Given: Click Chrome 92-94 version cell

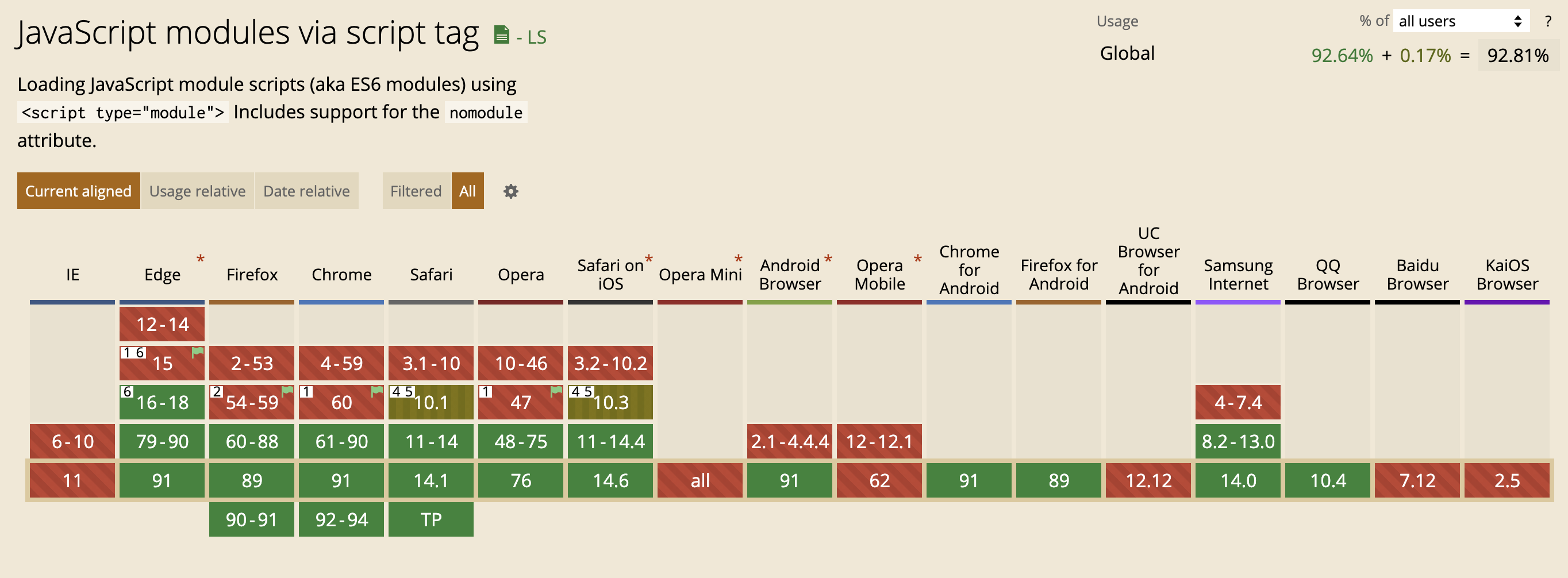Looking at the screenshot, I should coord(341,519).
